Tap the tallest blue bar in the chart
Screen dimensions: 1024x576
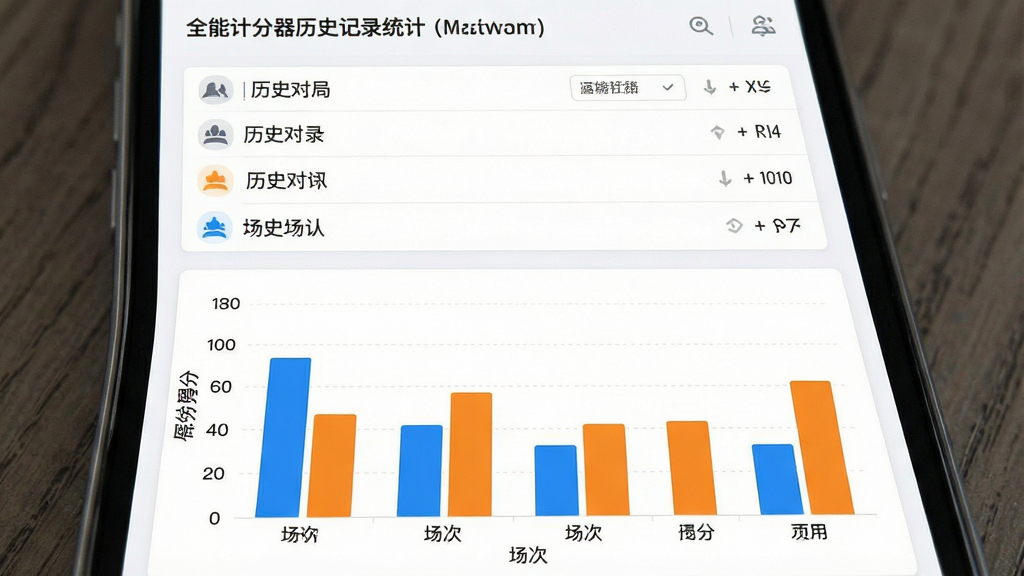point(283,438)
